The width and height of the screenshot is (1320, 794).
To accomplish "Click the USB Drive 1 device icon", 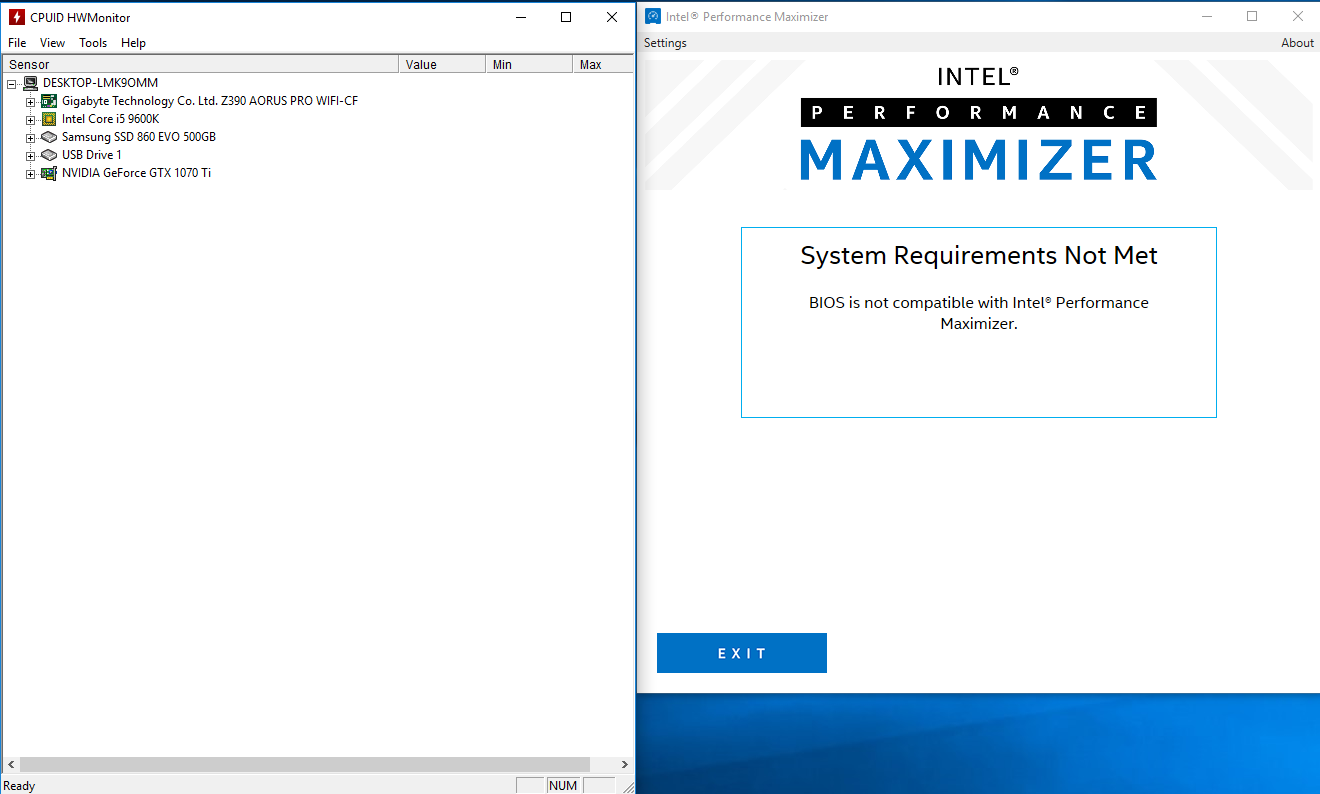I will (x=48, y=154).
